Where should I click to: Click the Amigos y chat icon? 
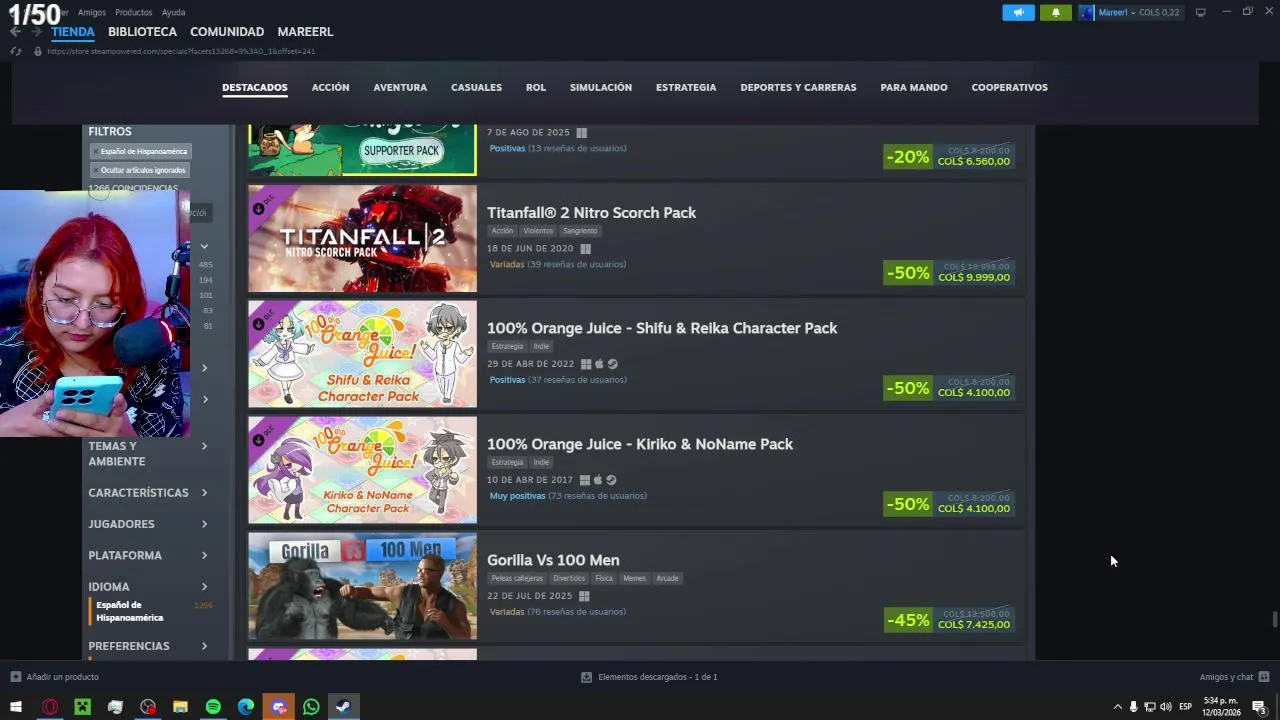coord(1263,677)
